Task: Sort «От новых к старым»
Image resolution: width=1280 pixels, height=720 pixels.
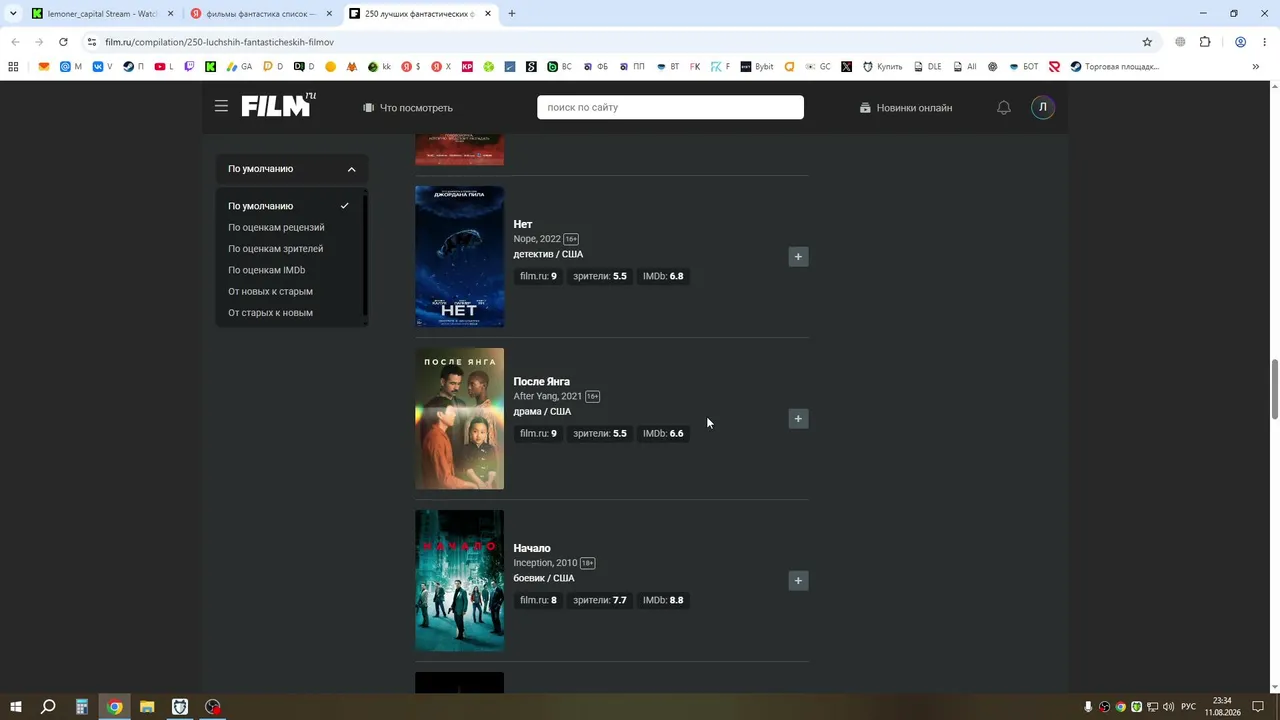Action: (270, 292)
